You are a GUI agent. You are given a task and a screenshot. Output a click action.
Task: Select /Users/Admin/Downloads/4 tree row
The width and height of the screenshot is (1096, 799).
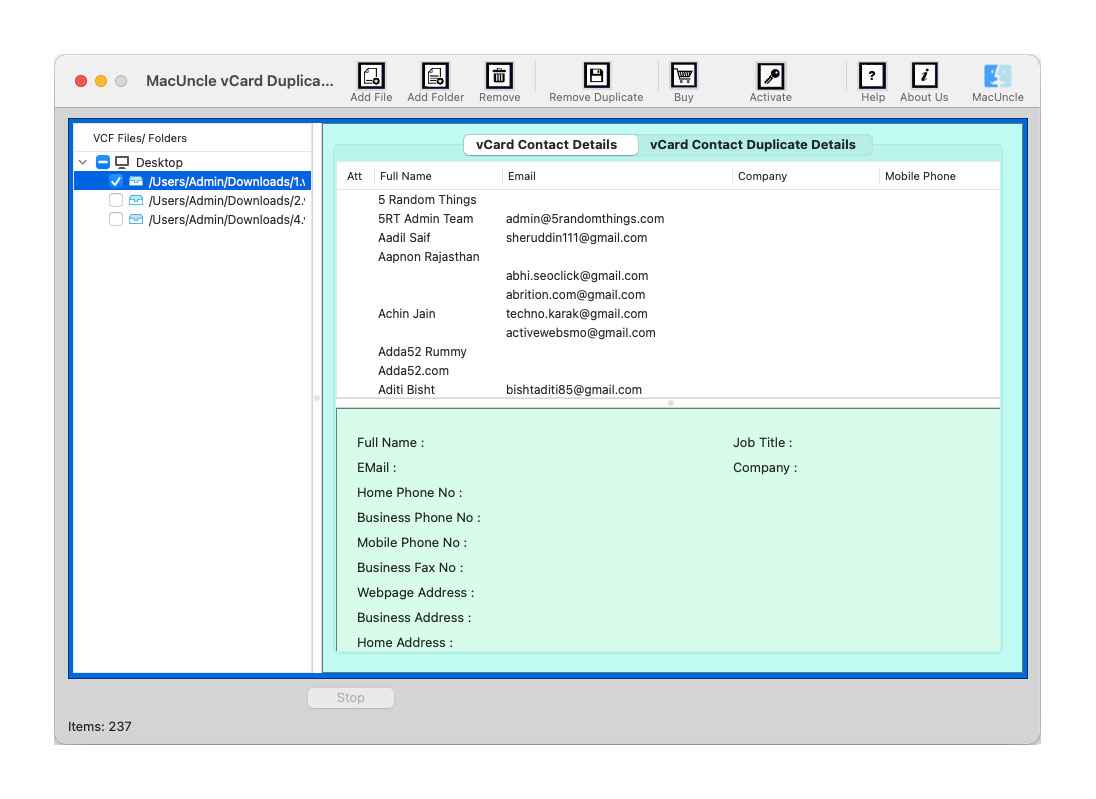(192, 219)
